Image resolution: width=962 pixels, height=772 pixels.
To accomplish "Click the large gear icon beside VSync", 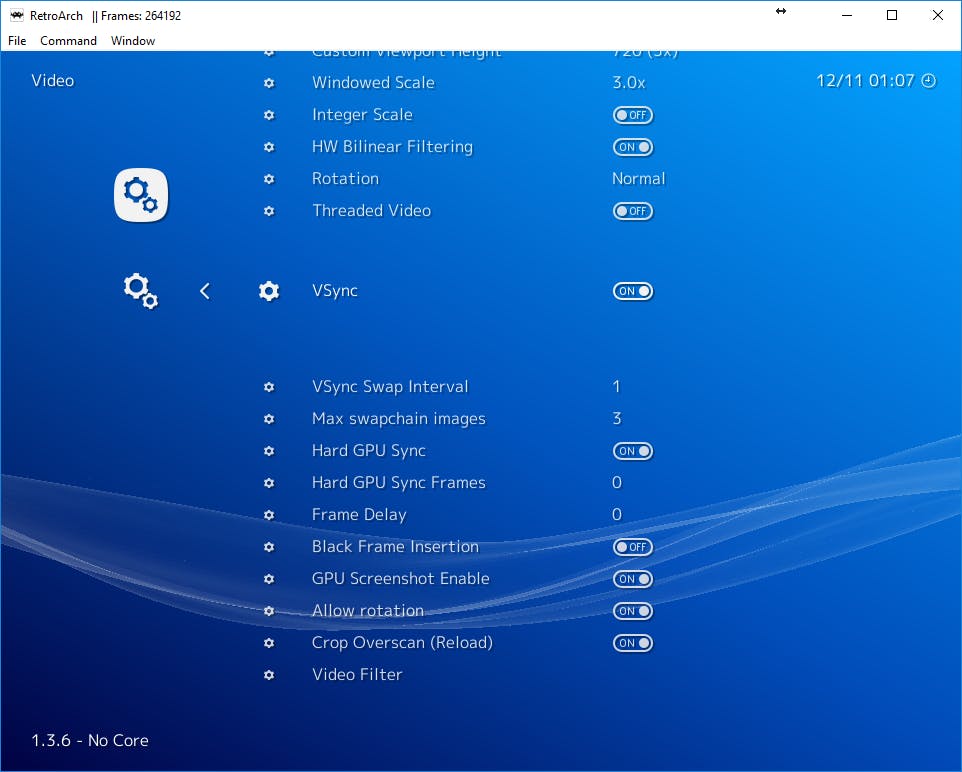I will point(269,291).
